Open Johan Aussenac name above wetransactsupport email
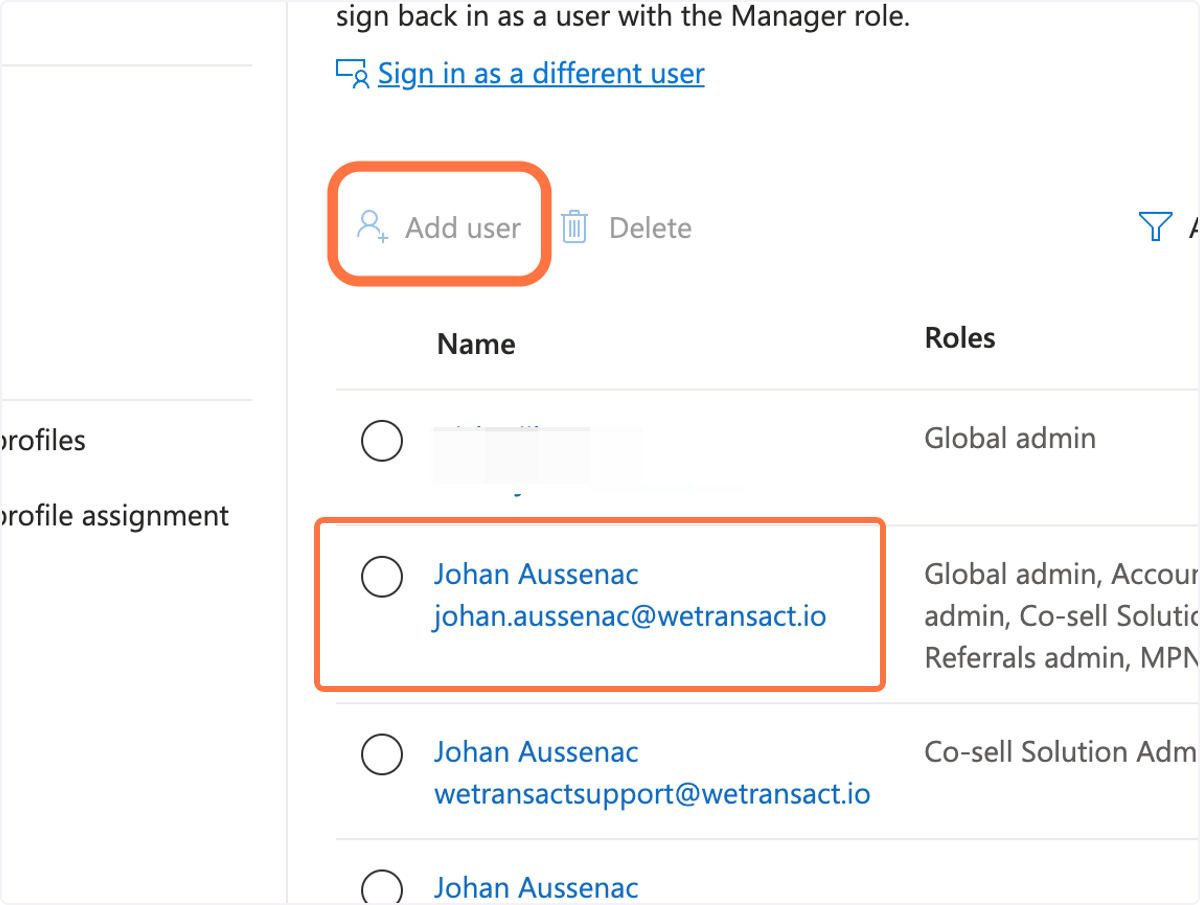This screenshot has width=1200, height=905. (536, 752)
